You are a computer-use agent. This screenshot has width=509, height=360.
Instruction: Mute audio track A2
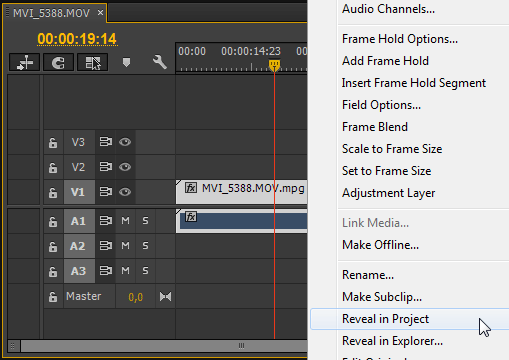tap(125, 246)
